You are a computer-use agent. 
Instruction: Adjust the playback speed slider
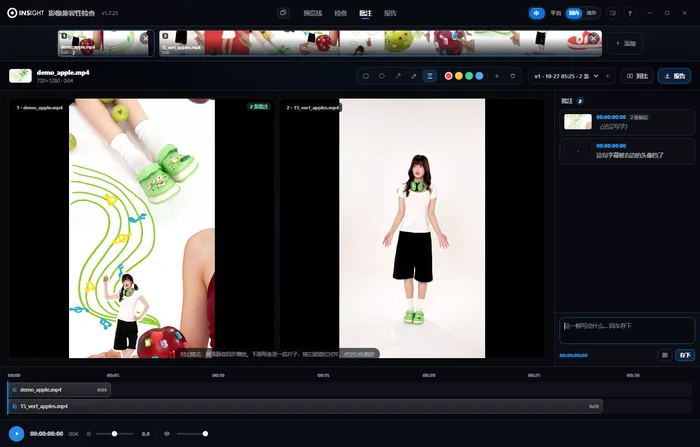pyautogui.click(x=114, y=434)
